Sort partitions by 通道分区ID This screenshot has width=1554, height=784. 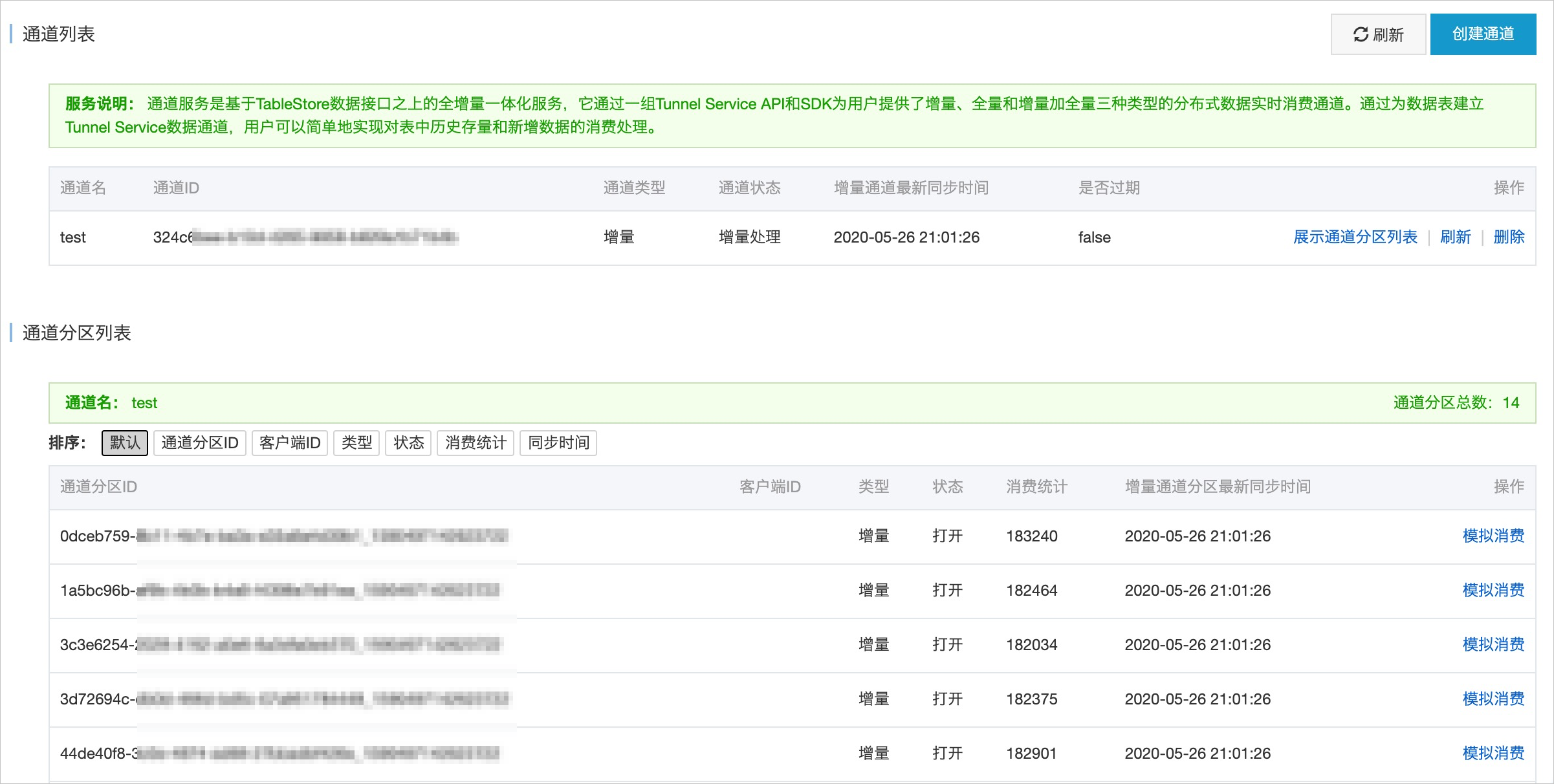[x=200, y=443]
